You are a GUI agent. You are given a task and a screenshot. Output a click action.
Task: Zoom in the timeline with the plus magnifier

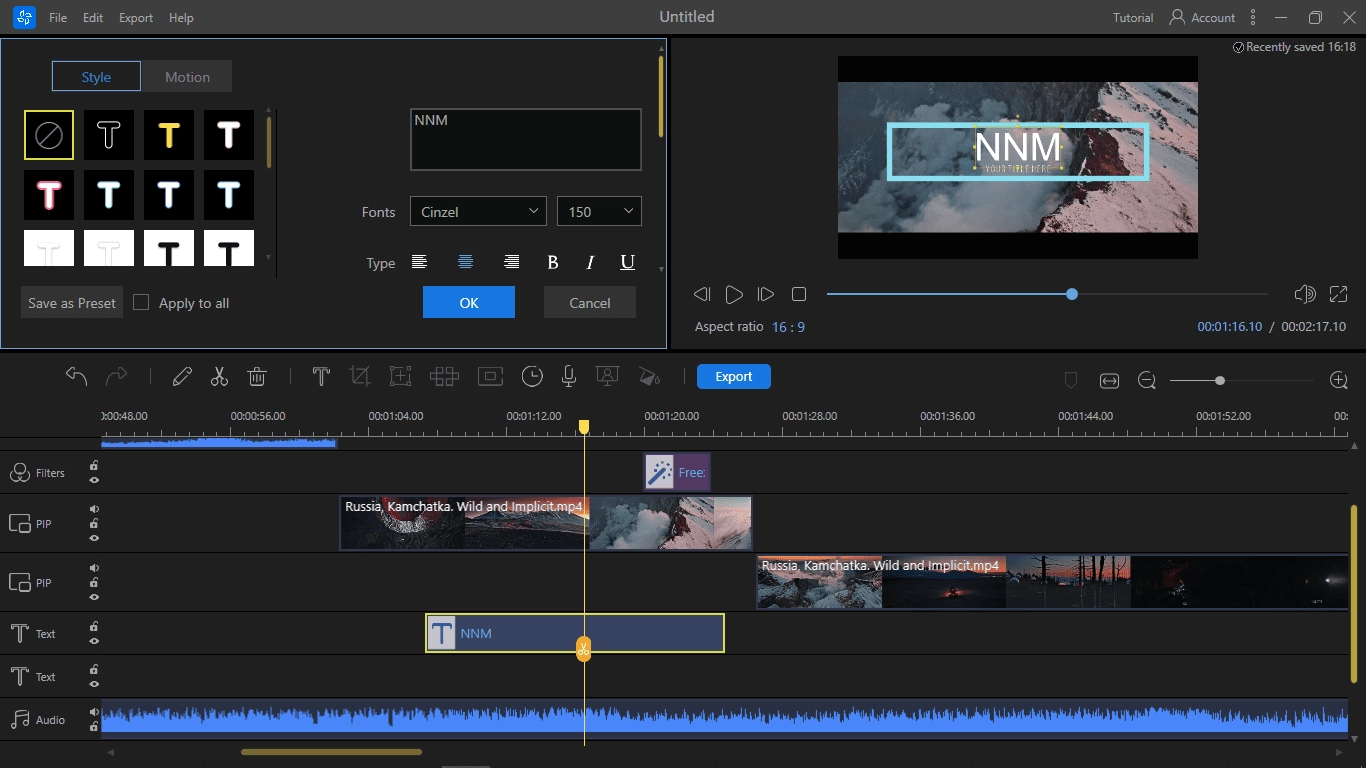(x=1339, y=380)
